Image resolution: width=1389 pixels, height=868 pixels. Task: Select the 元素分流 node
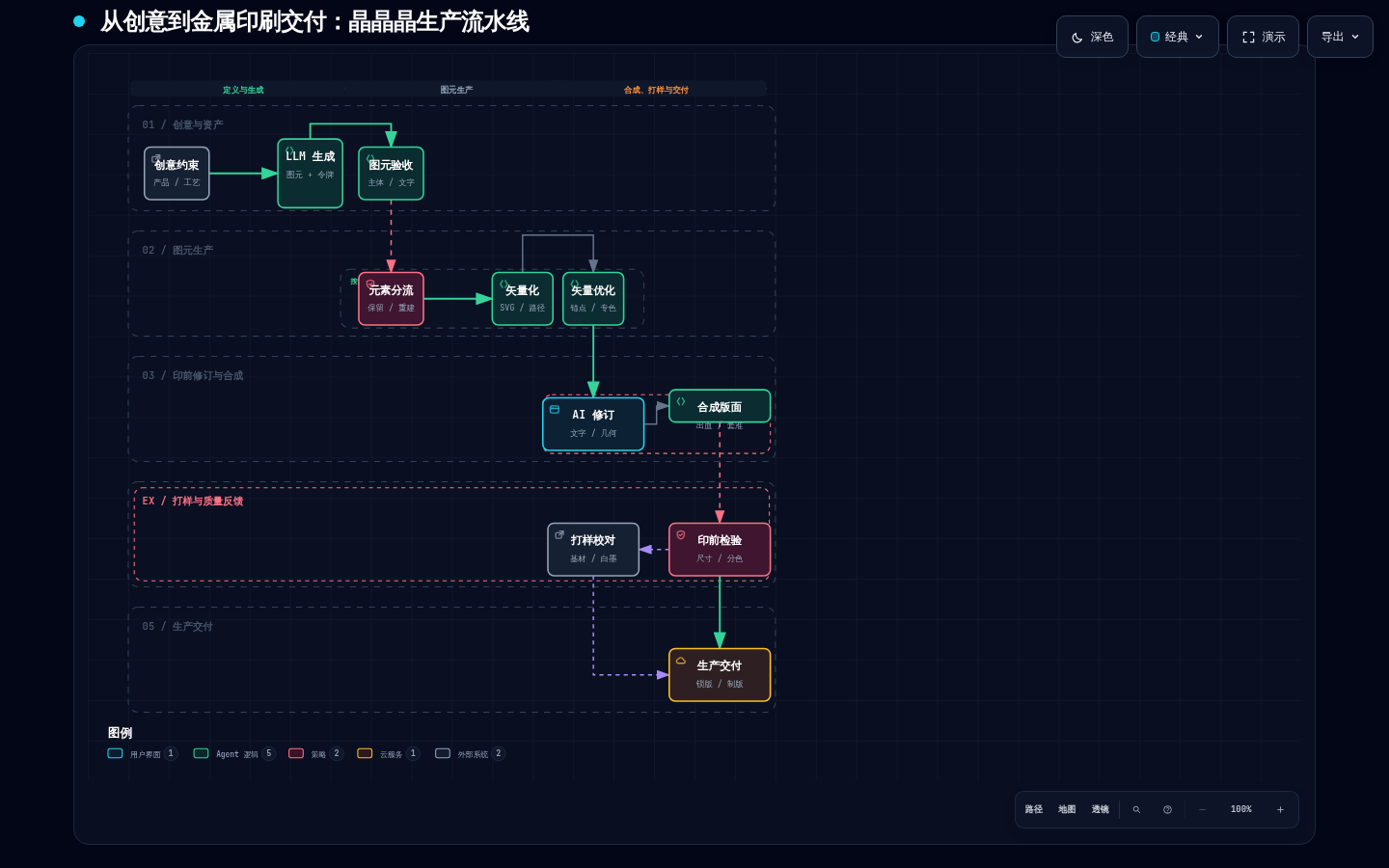(x=391, y=299)
